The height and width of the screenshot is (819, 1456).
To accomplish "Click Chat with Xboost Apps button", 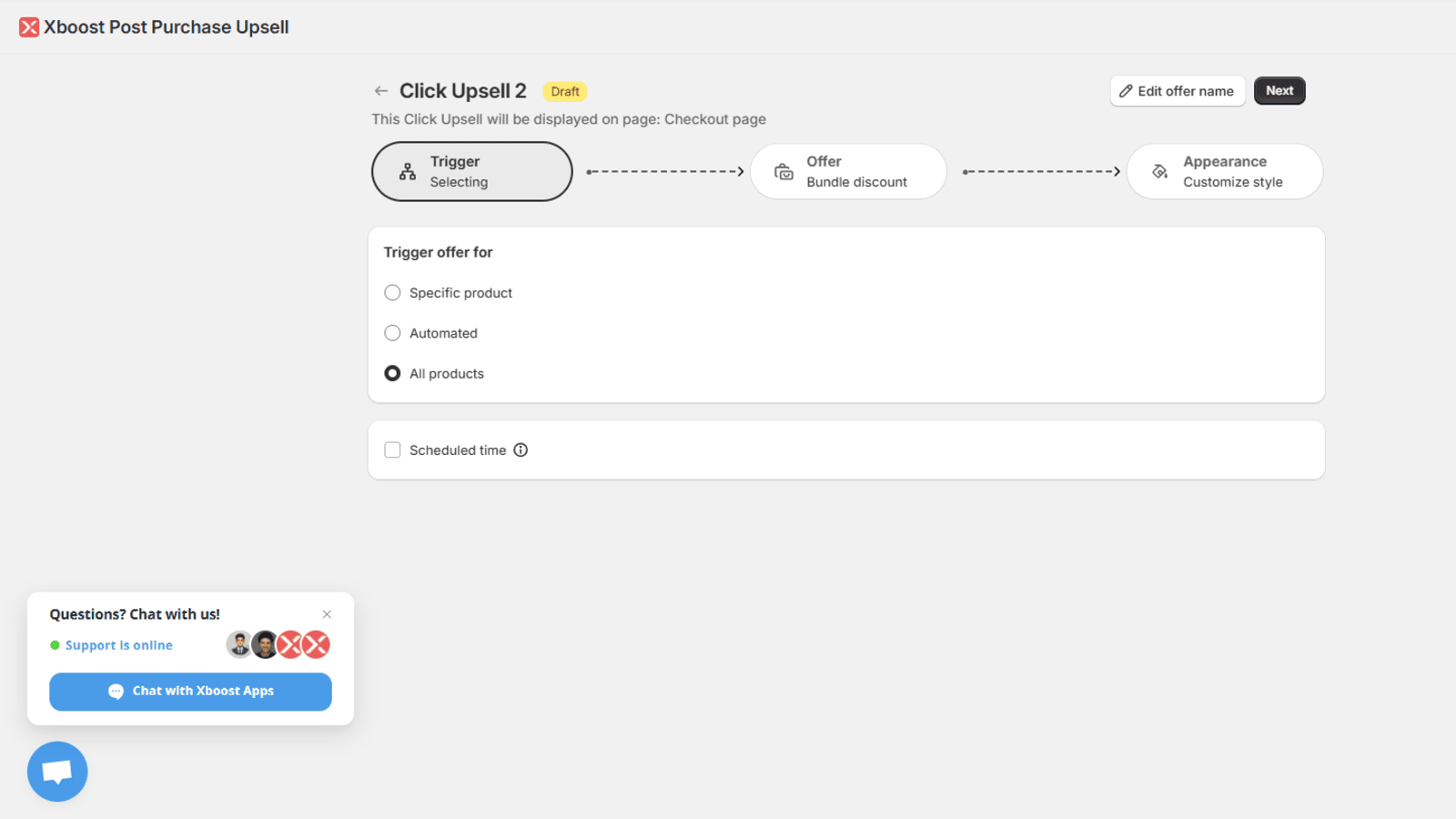I will pyautogui.click(x=190, y=692).
